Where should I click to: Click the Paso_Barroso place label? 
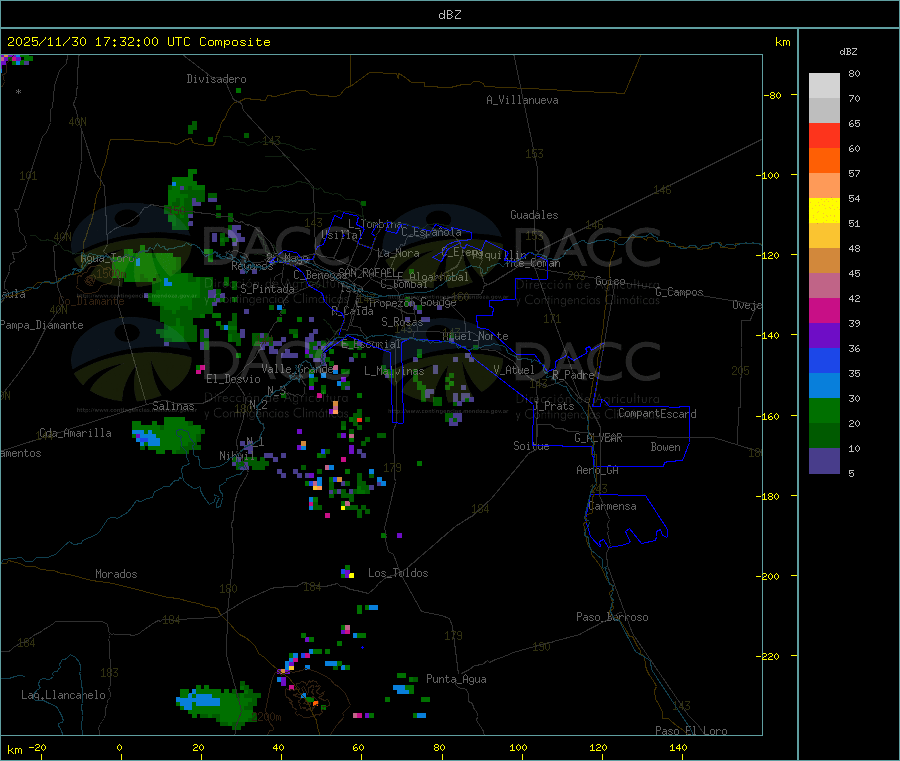point(612,617)
